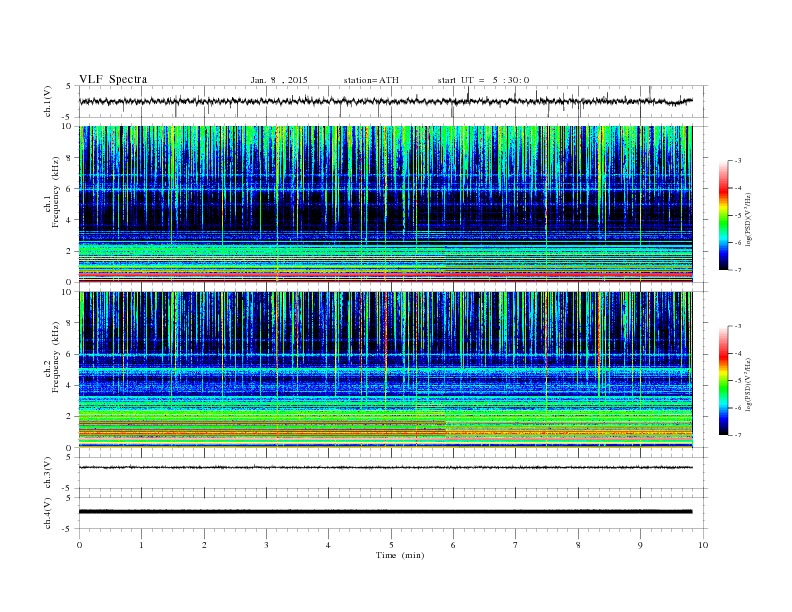The height and width of the screenshot is (612, 792).
Task: Click the ch.1 spectrogram PSD color bar
Action: coord(723,215)
